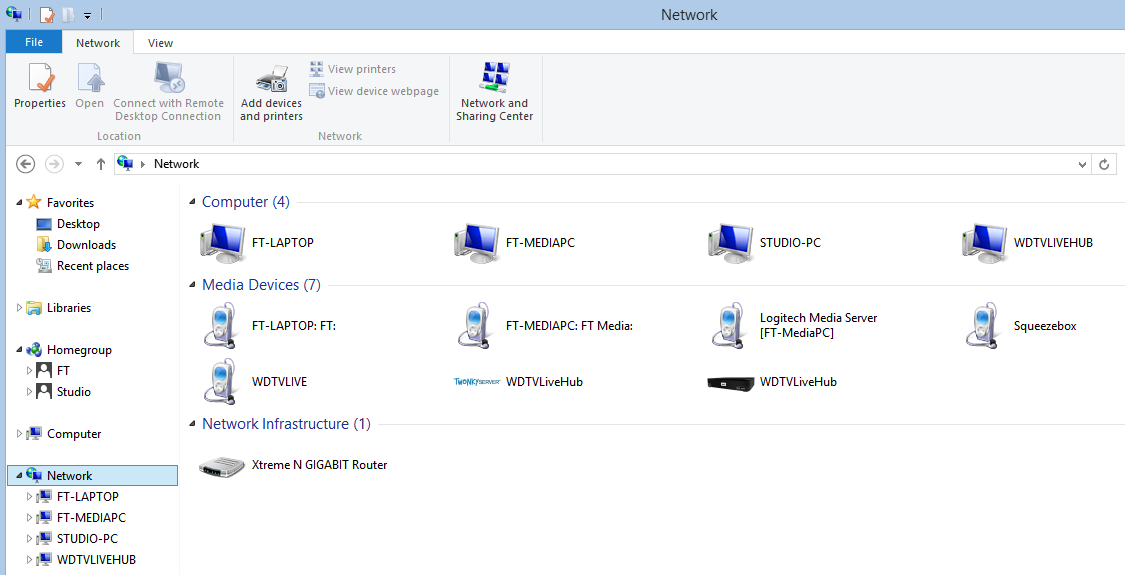Expand the Libraries tree node
This screenshot has height=575, width=1125.
[x=20, y=308]
